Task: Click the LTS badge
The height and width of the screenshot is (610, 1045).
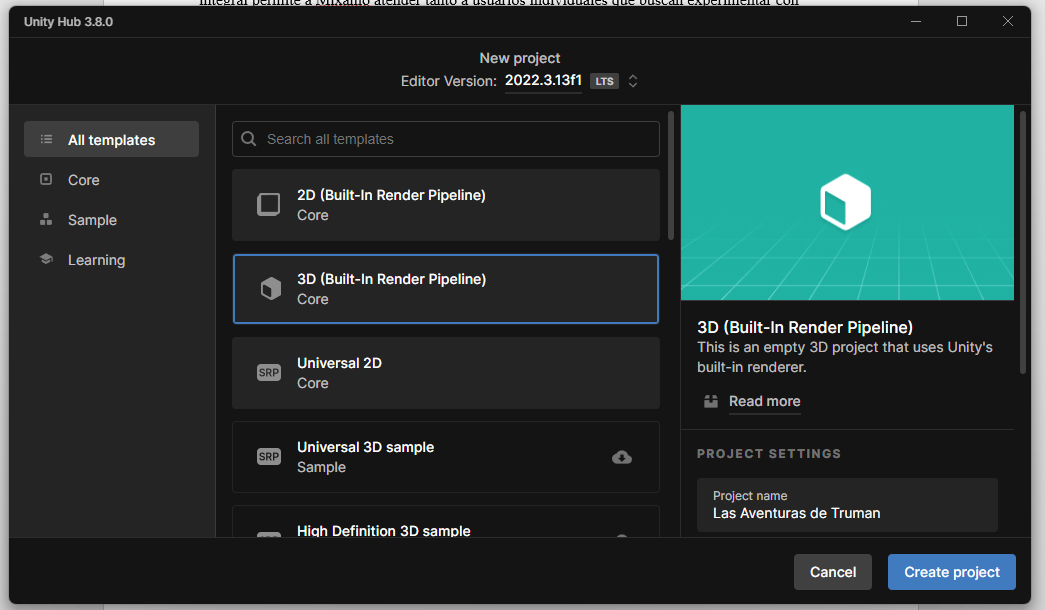Action: [x=604, y=81]
